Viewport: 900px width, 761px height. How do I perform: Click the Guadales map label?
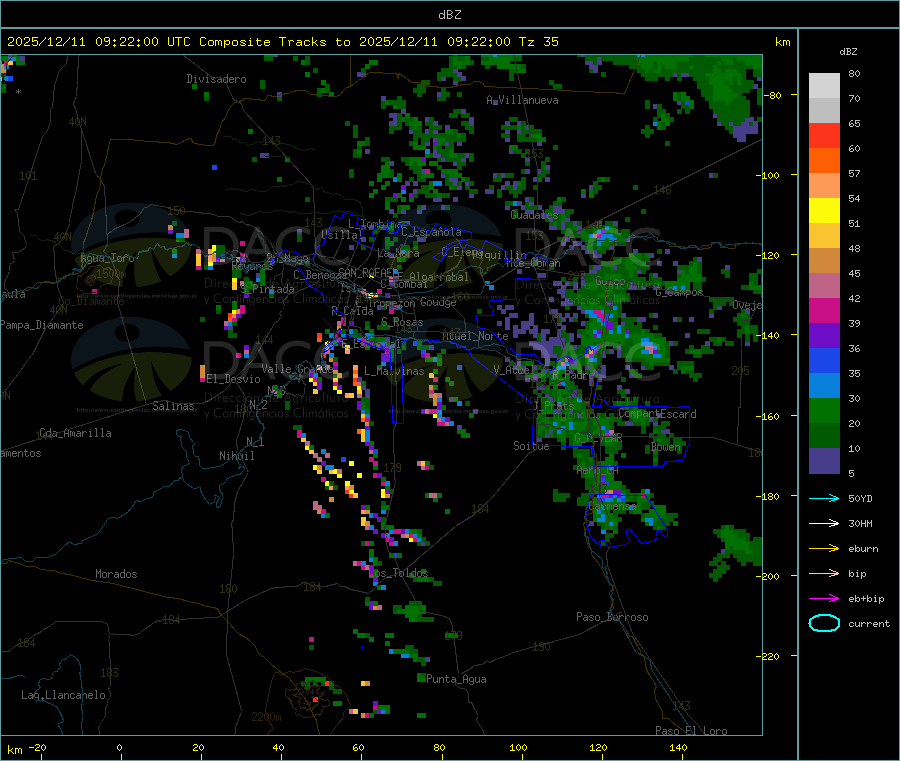[x=534, y=215]
